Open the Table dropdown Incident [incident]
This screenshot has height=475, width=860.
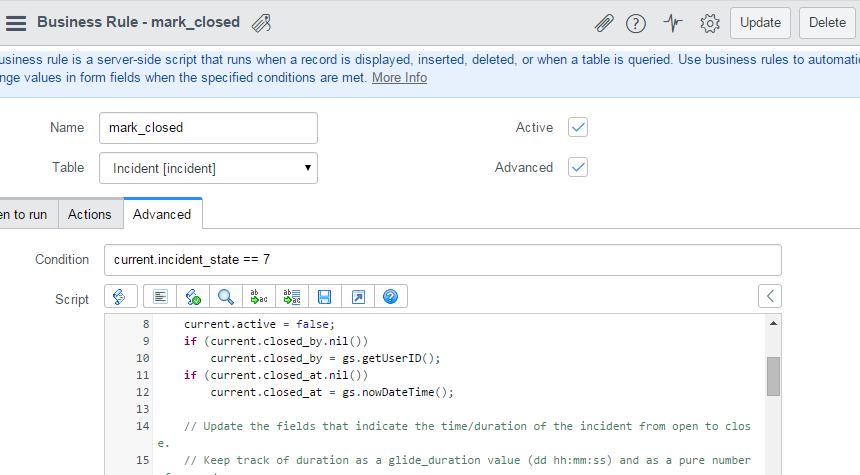pos(208,168)
